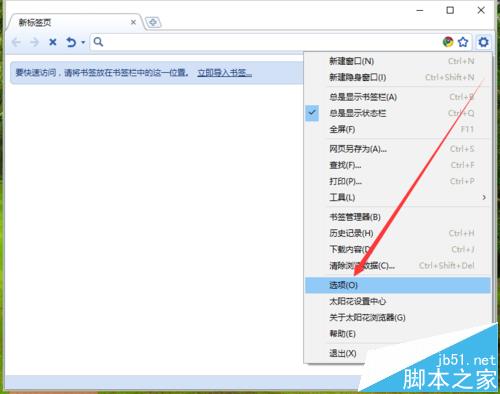500x394 pixels.
Task: Select highlighted 选项(O) menu item
Action: coord(398,285)
